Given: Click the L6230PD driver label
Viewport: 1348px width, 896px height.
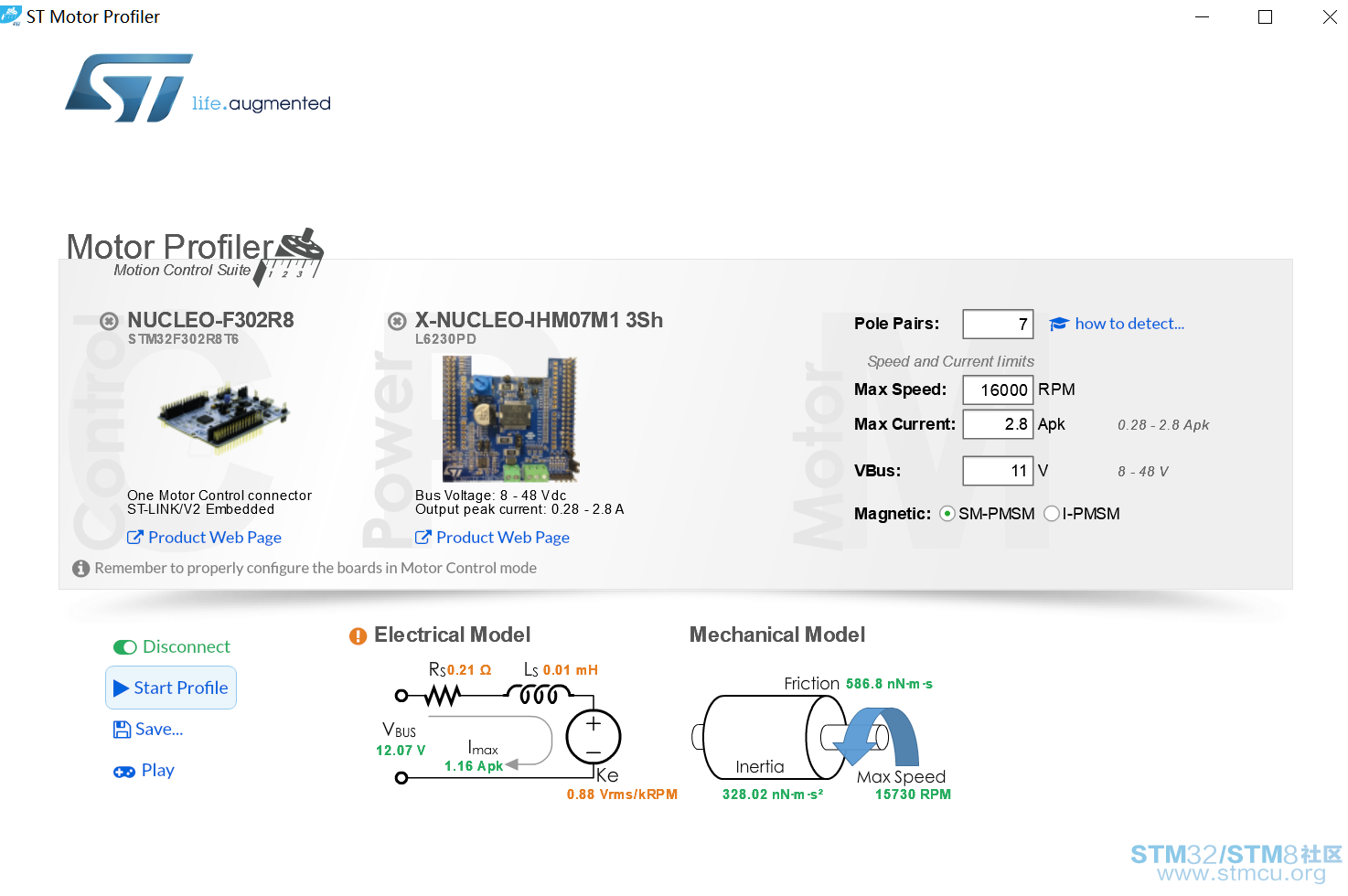Looking at the screenshot, I should tap(445, 339).
